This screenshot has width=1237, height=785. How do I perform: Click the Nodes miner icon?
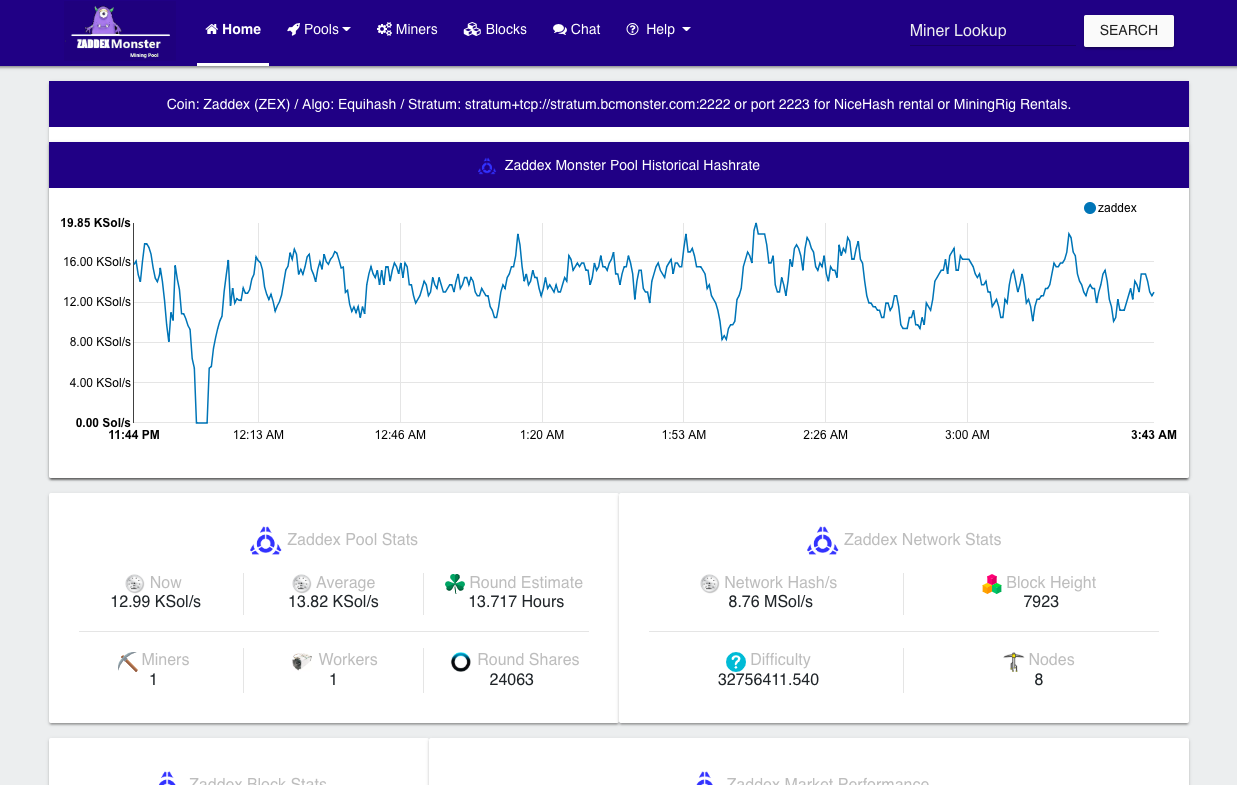pyautogui.click(x=1013, y=661)
